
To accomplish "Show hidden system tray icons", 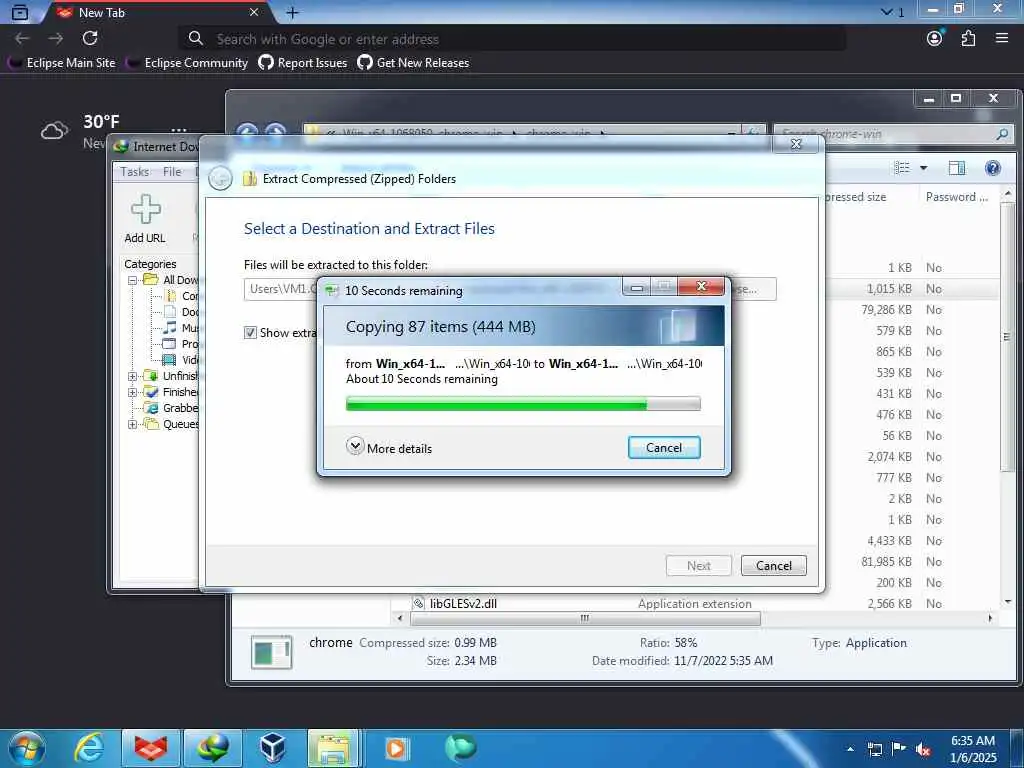I will click(850, 749).
